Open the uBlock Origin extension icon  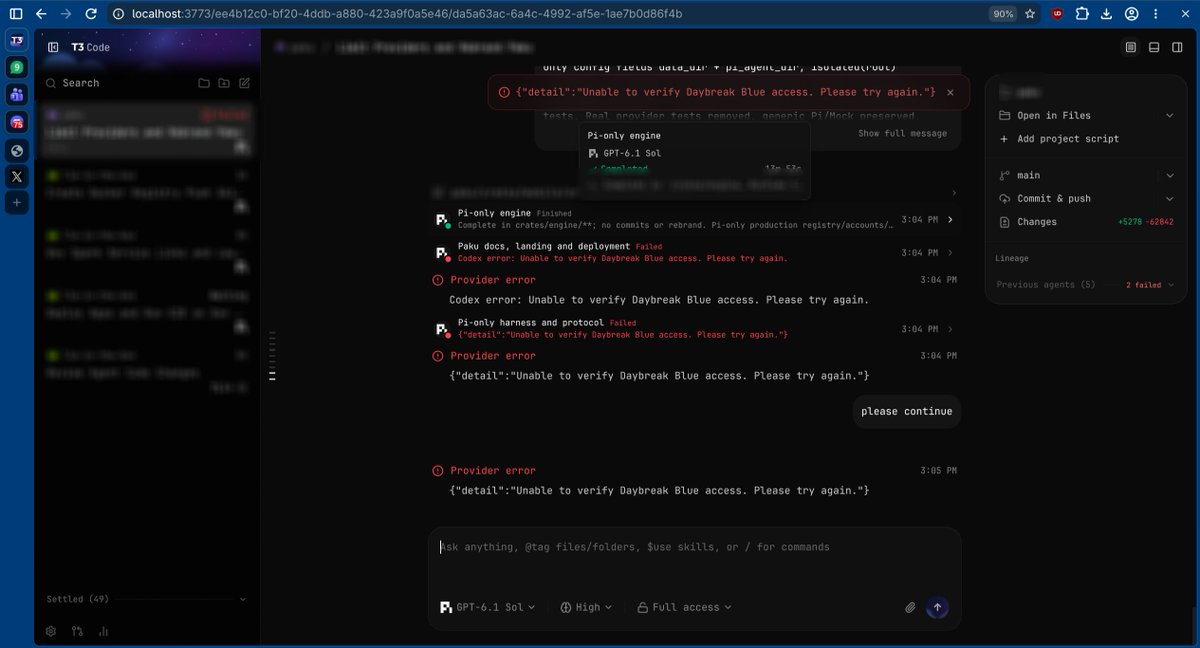pos(1057,14)
